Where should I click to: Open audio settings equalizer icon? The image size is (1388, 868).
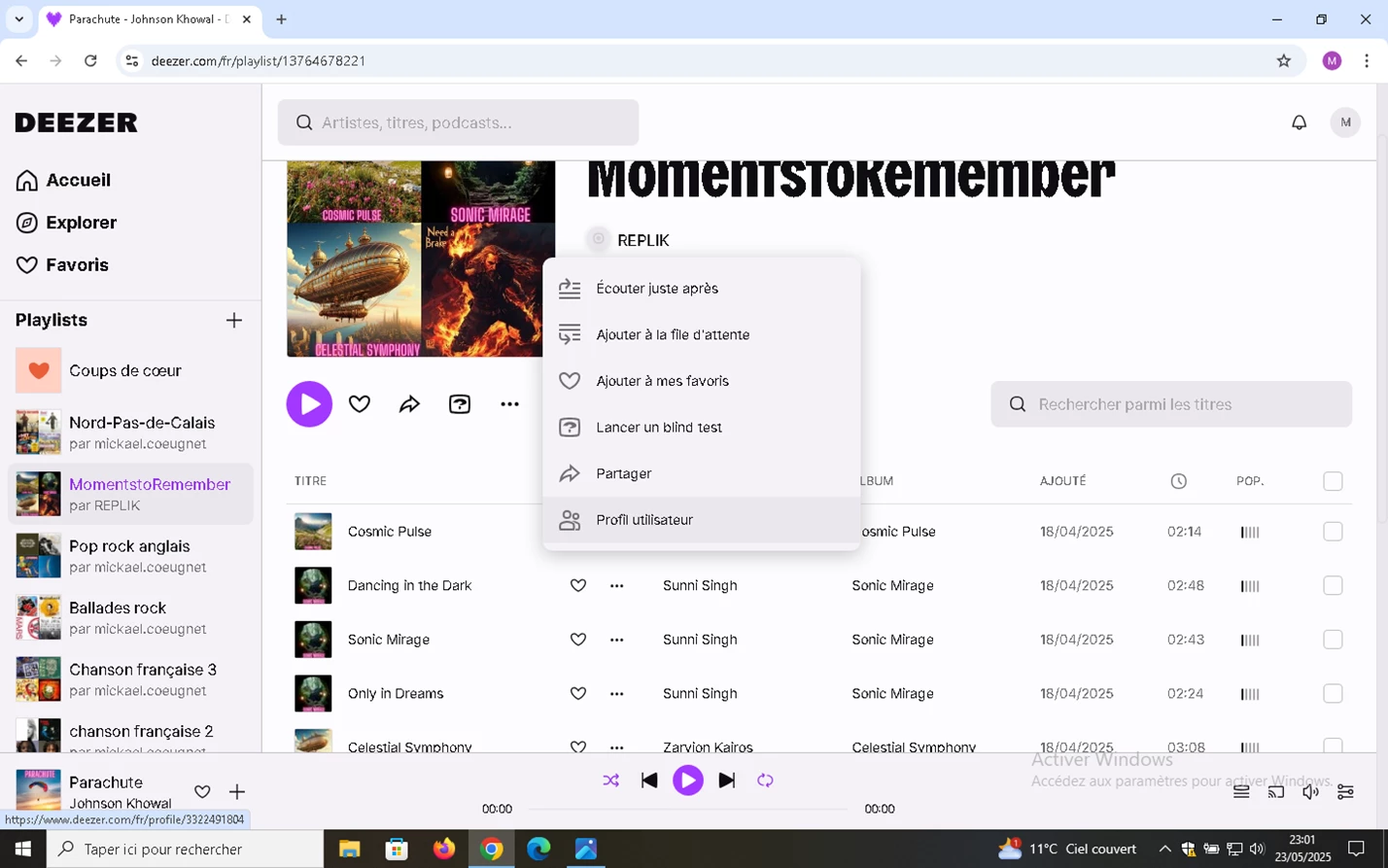click(x=1345, y=792)
